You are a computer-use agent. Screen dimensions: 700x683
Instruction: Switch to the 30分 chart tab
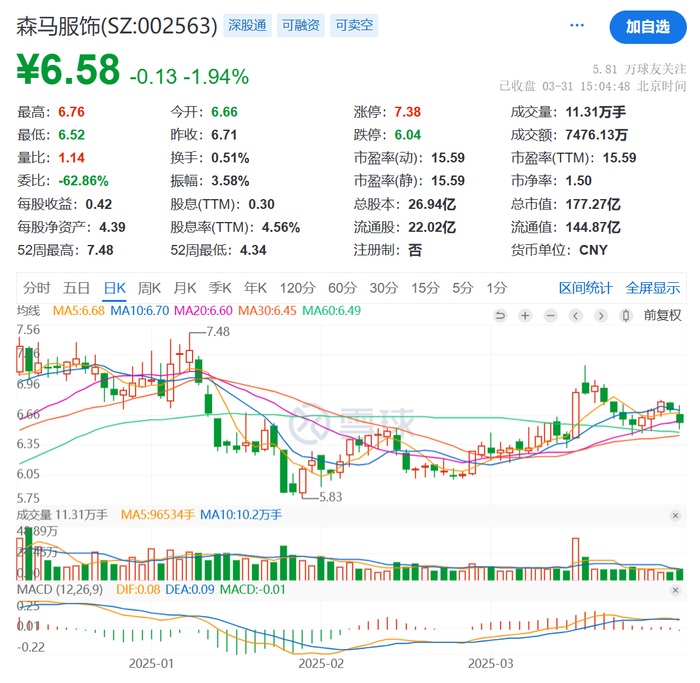(384, 288)
